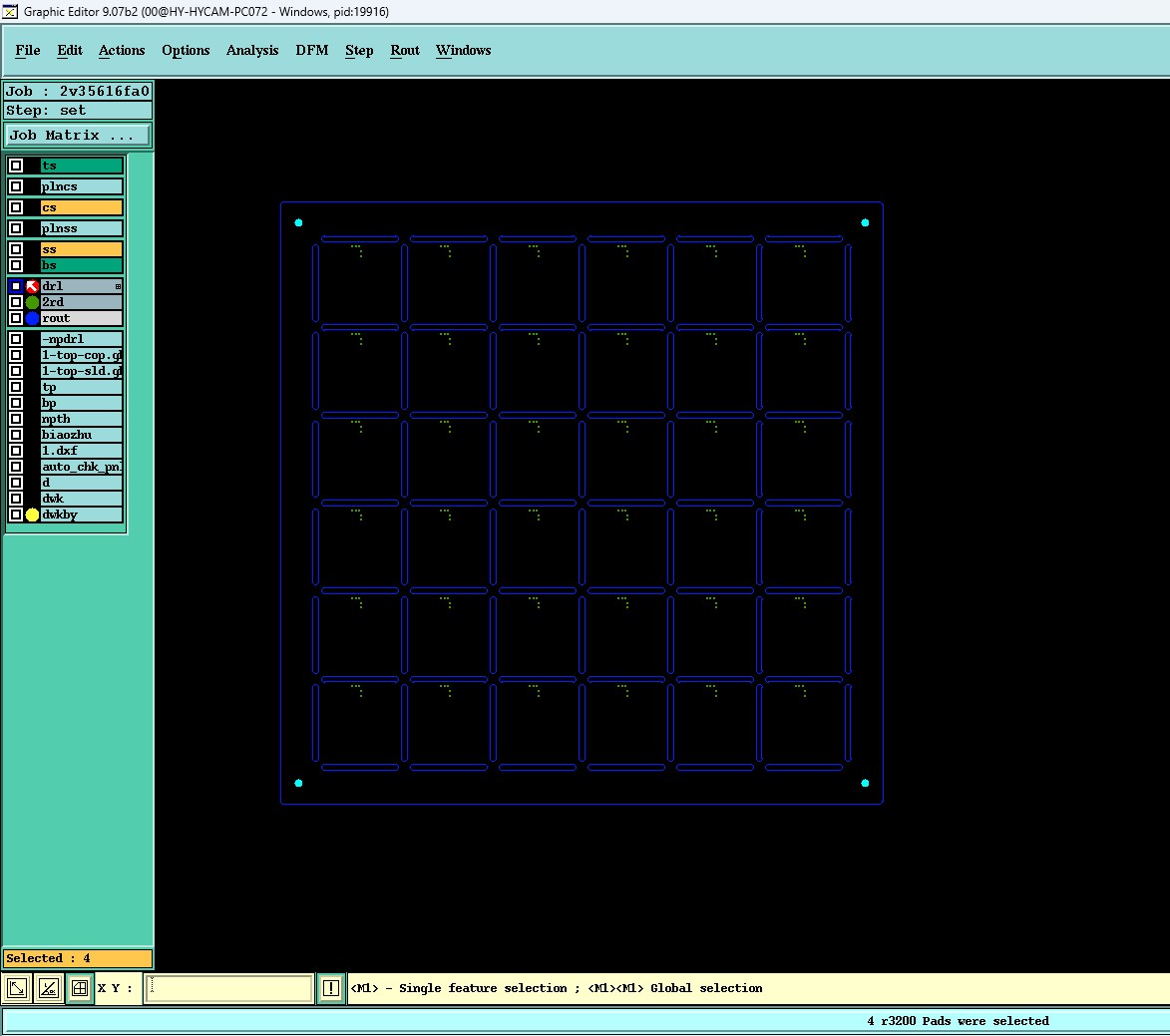Open the File menu
This screenshot has height=1036, width=1170.
[x=28, y=50]
